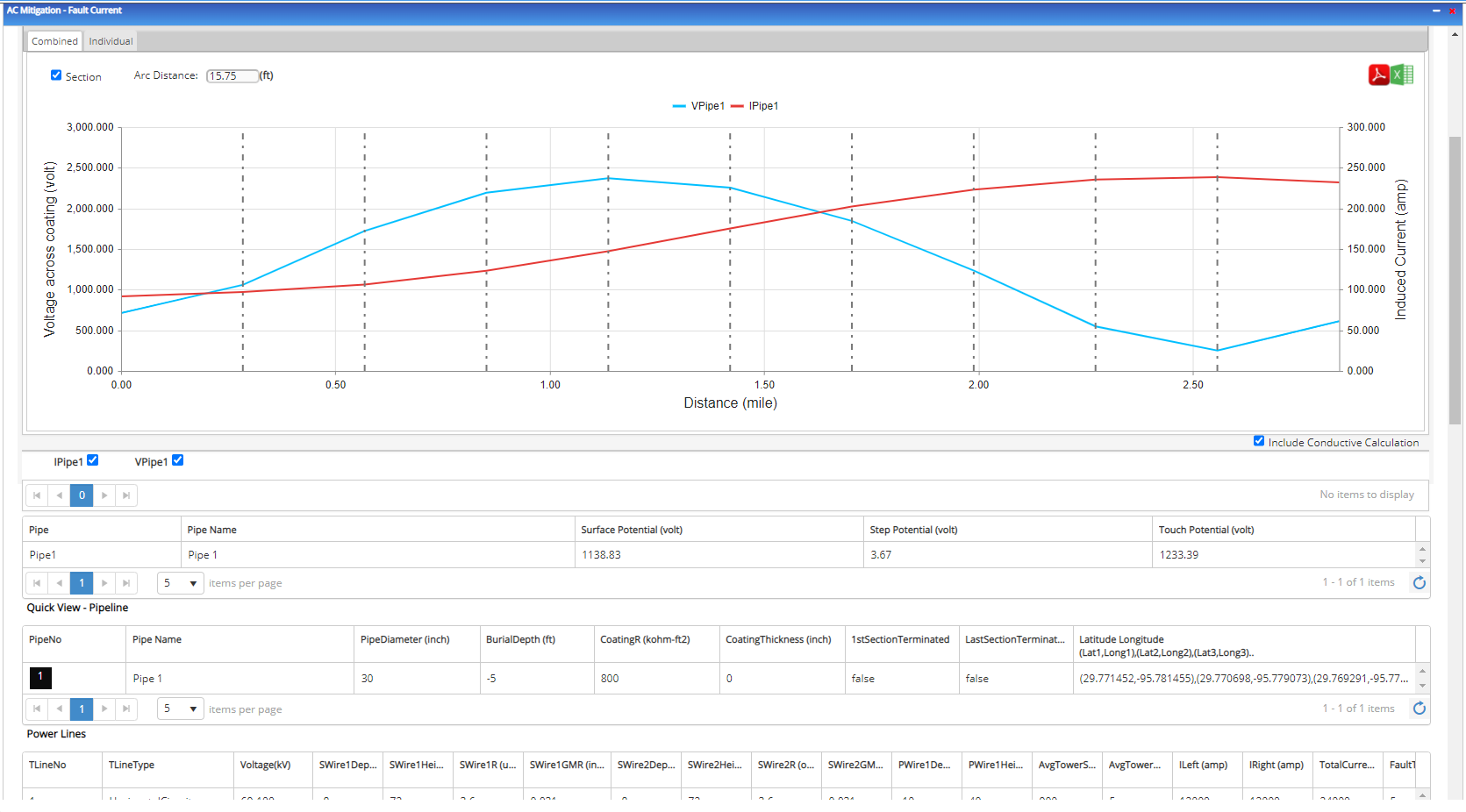Select the Combined tab
The height and width of the screenshot is (812, 1466).
tap(54, 40)
